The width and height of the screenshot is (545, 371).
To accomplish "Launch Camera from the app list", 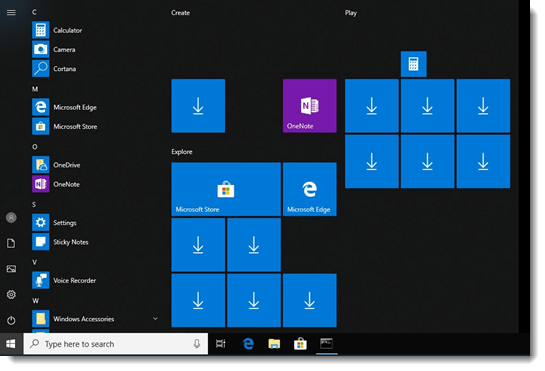I will tap(54, 49).
